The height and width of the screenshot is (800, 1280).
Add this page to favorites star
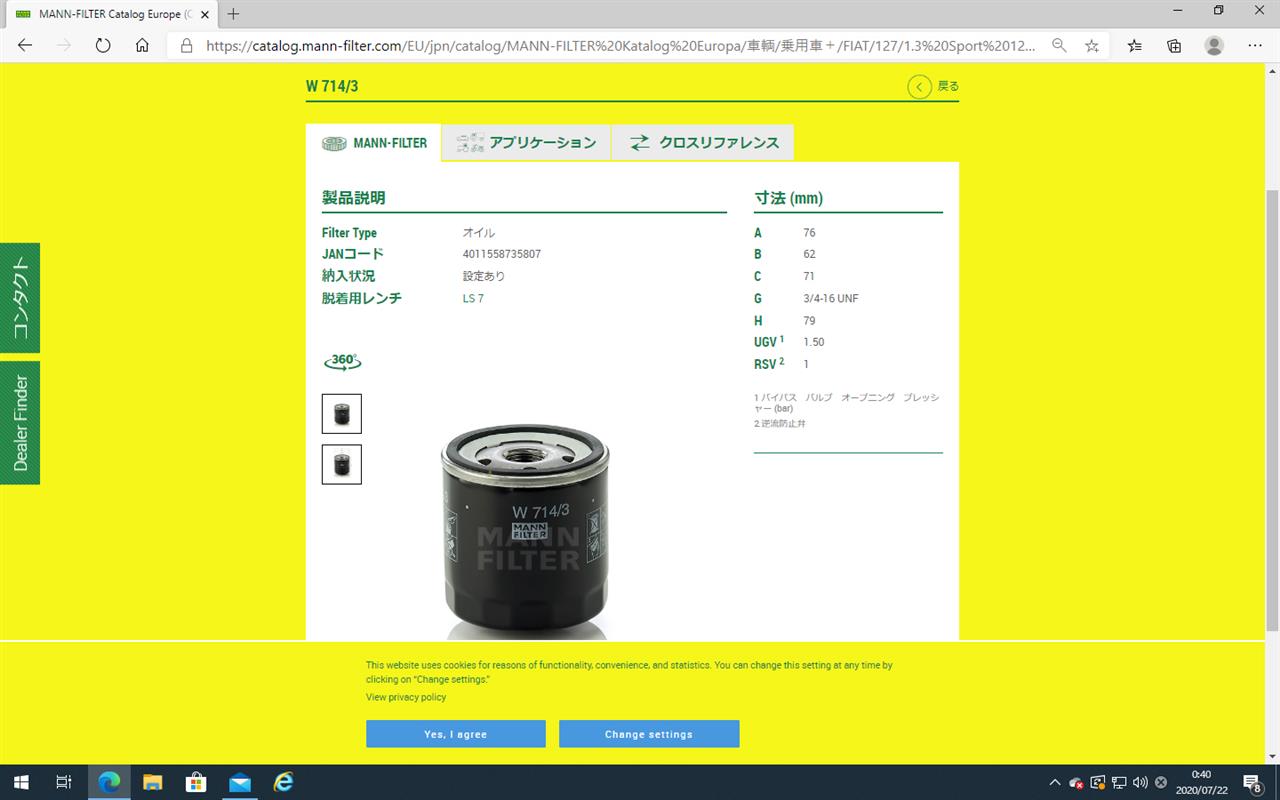[x=1092, y=45]
